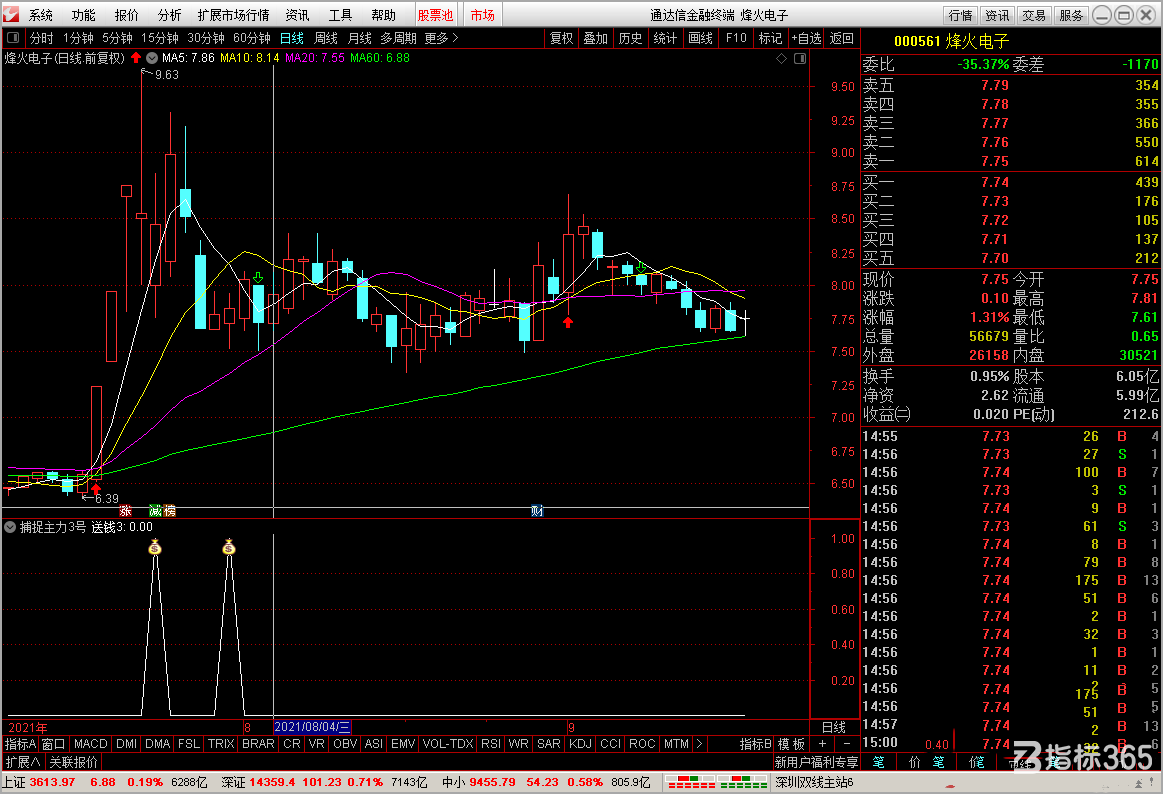
Task: Click the 减 event marker under the chart
Action: coord(155,511)
